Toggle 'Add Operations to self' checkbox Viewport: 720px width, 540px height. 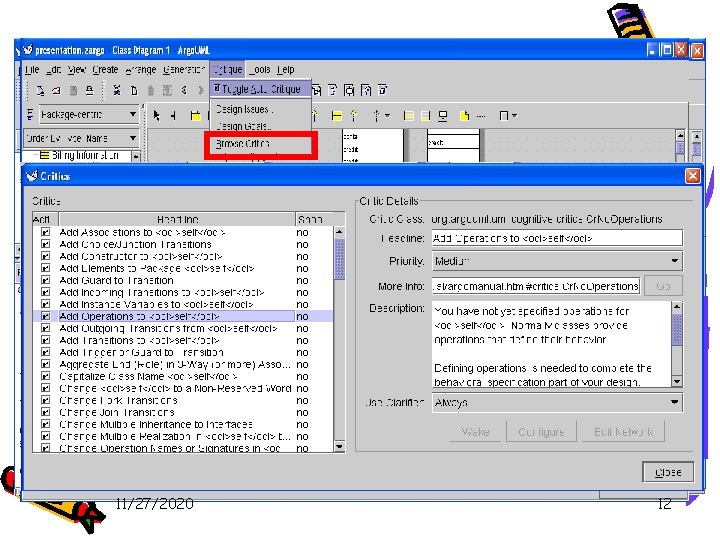45,316
